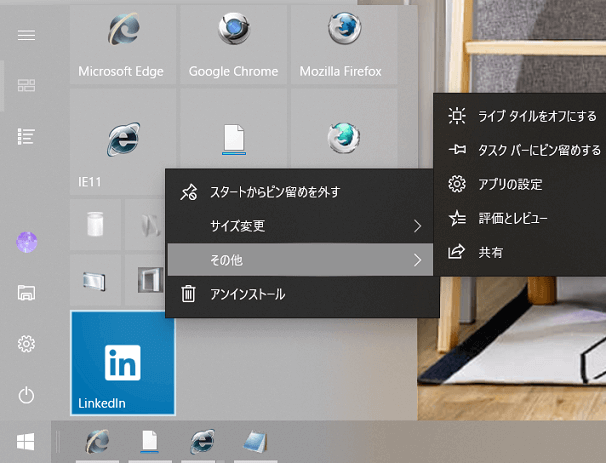Launch the Google Chrome tile
This screenshot has height=463, width=606.
233,44
